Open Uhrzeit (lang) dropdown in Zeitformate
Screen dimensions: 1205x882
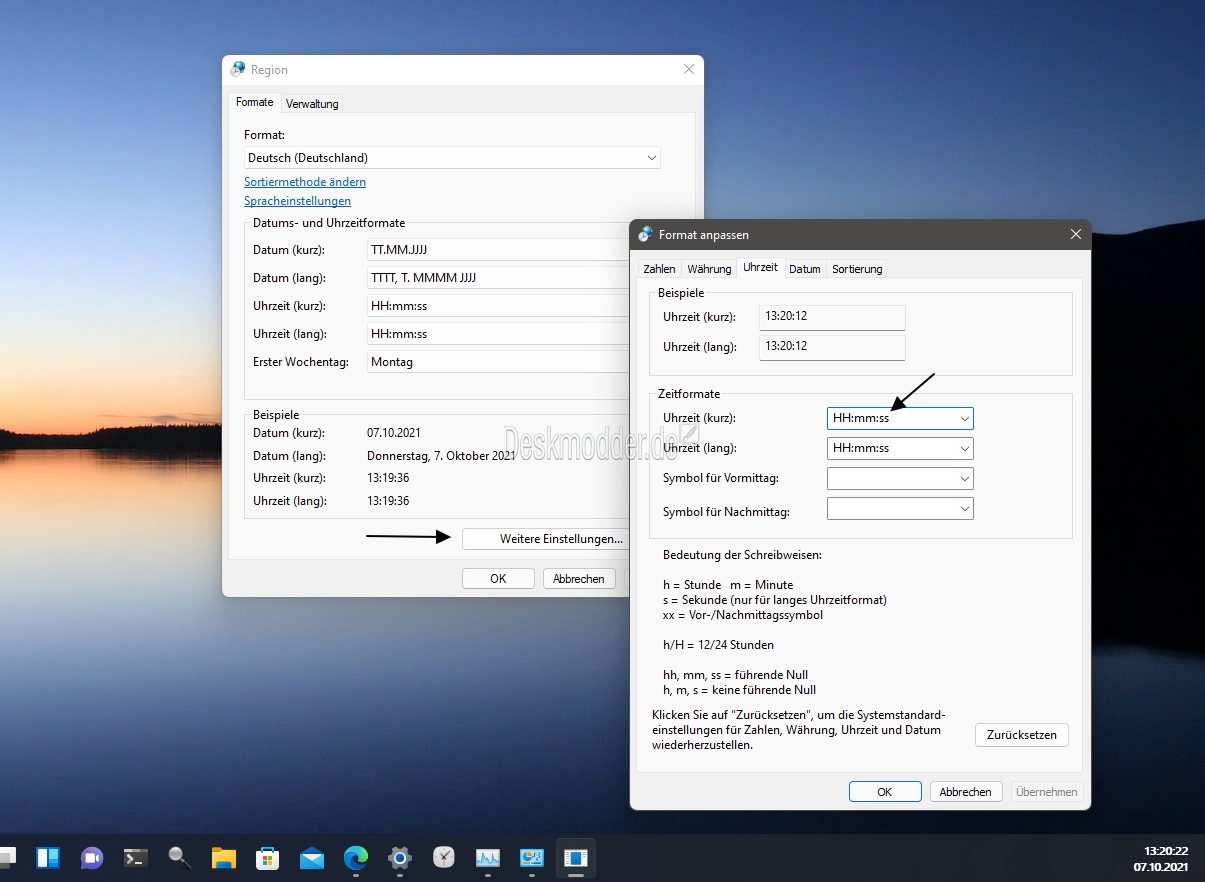coord(900,448)
